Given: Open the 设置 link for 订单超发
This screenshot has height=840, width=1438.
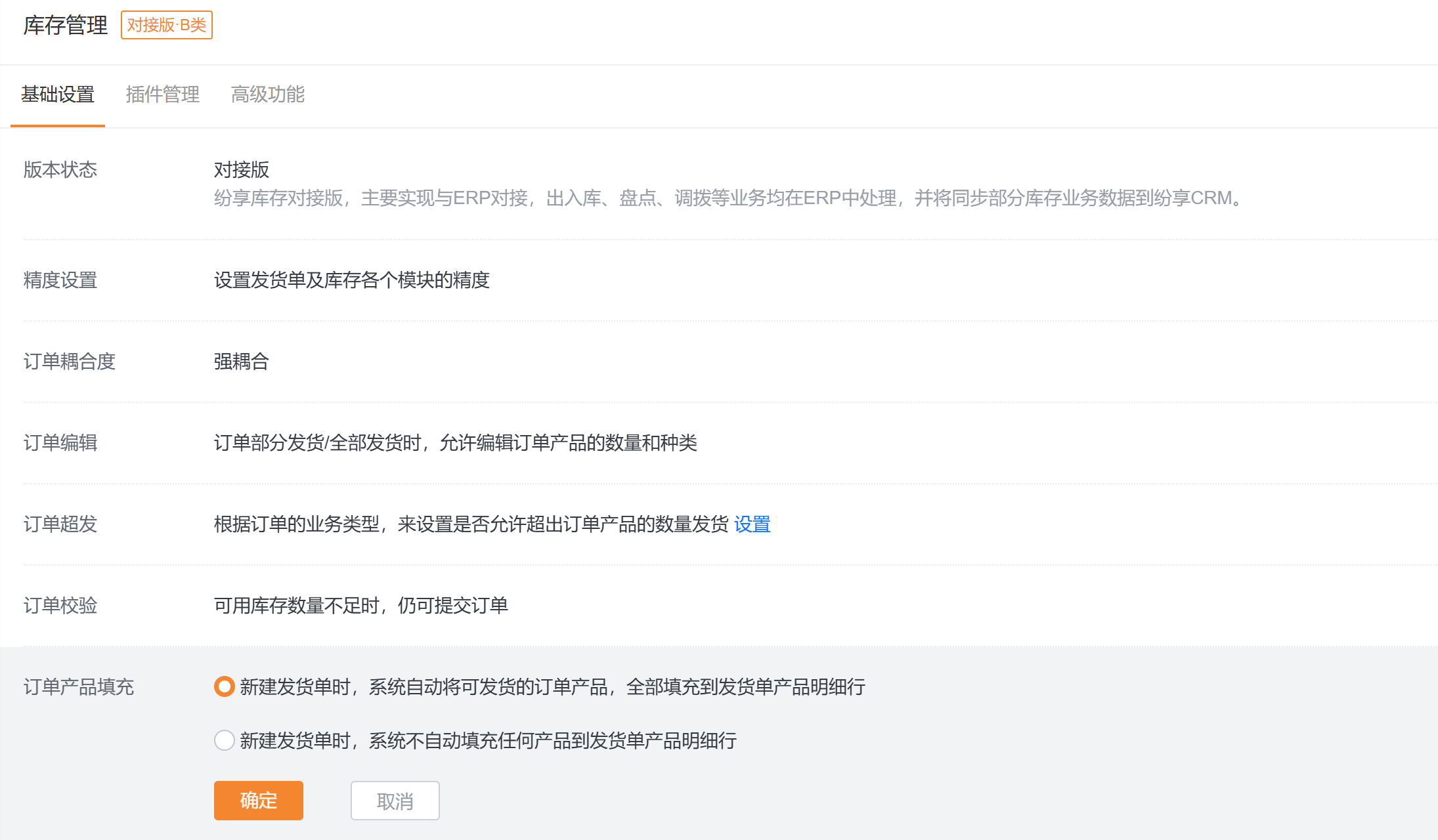Looking at the screenshot, I should point(752,524).
